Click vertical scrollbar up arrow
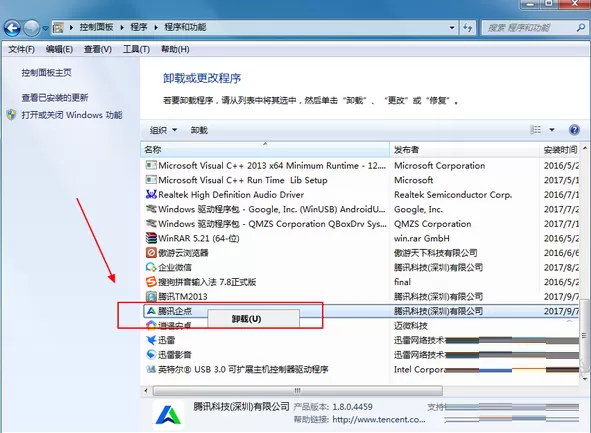The width and height of the screenshot is (591, 433). 585,148
